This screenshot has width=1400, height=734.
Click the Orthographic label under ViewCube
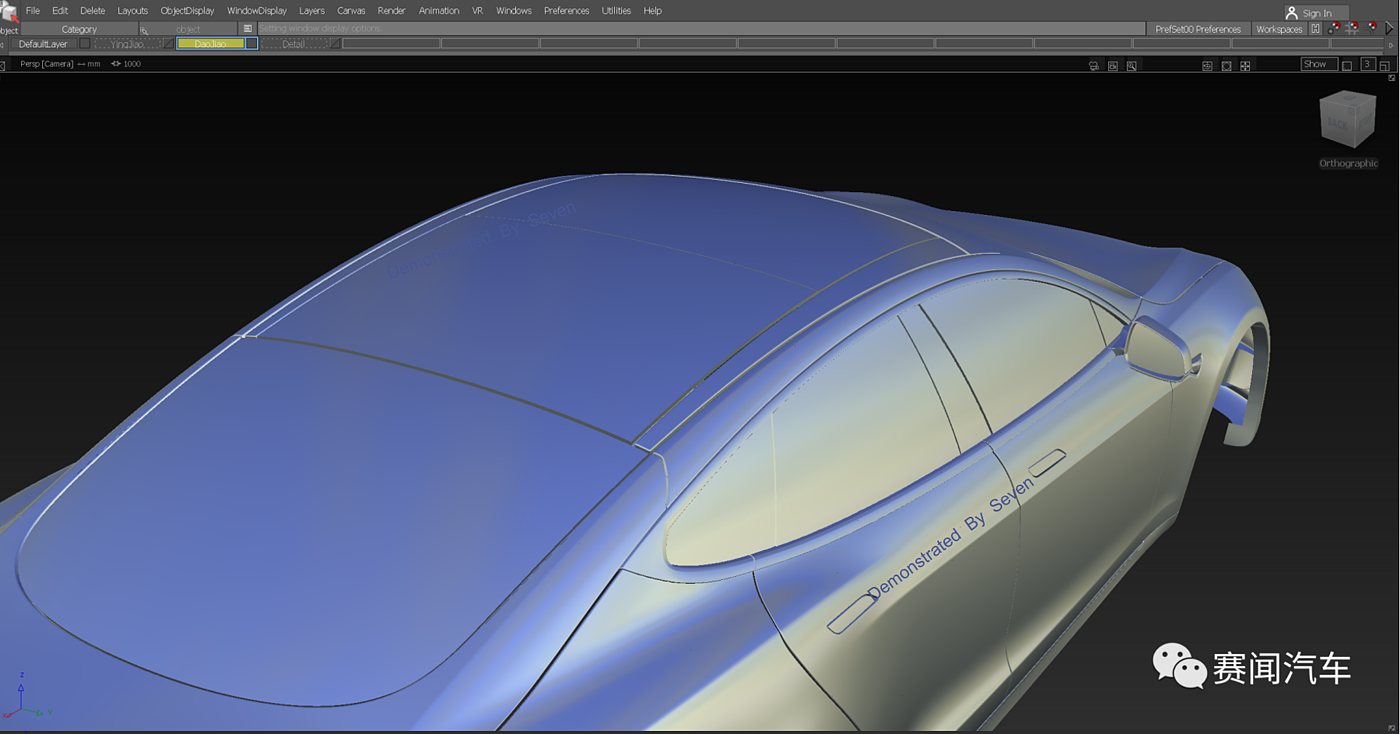point(1348,163)
